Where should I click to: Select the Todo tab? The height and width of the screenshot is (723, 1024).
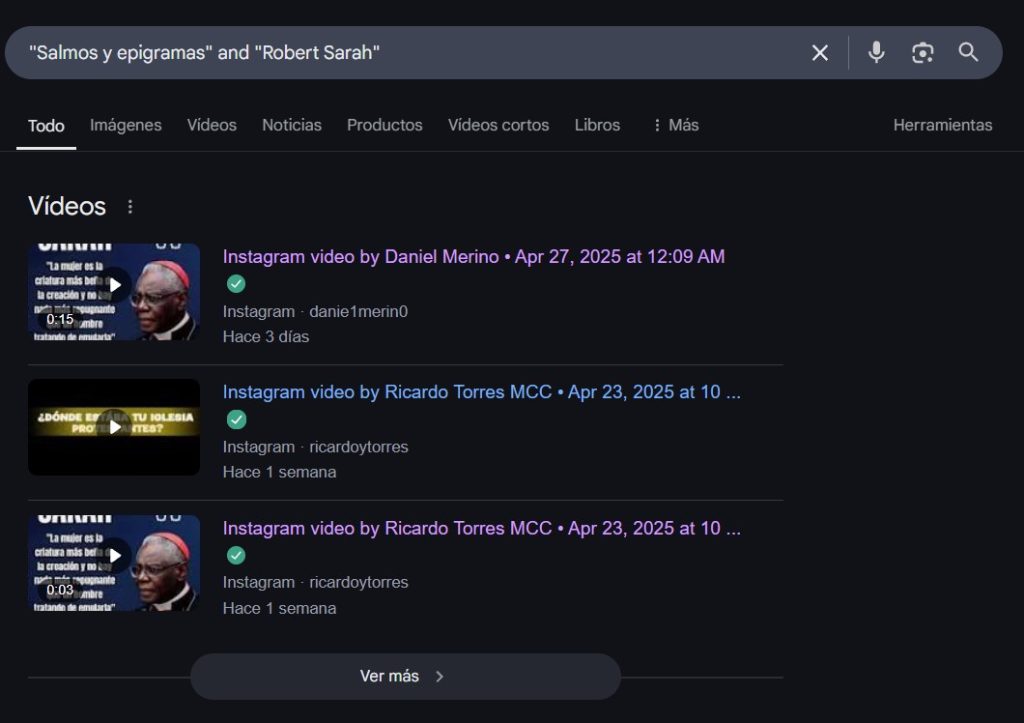46,125
